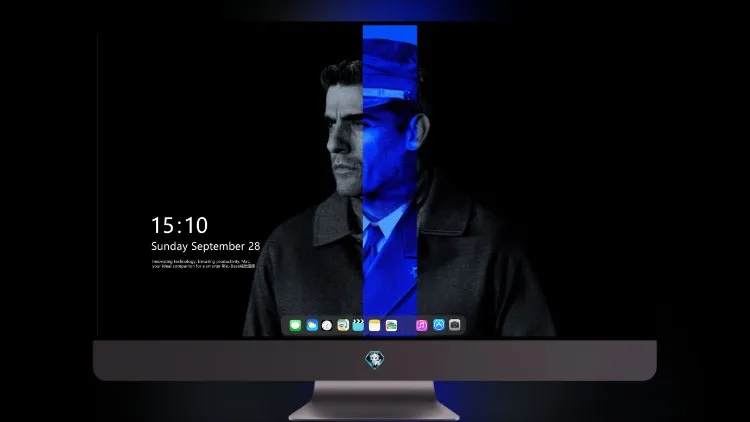
Task: Click the mascot logo on monitor chin
Action: click(x=375, y=360)
